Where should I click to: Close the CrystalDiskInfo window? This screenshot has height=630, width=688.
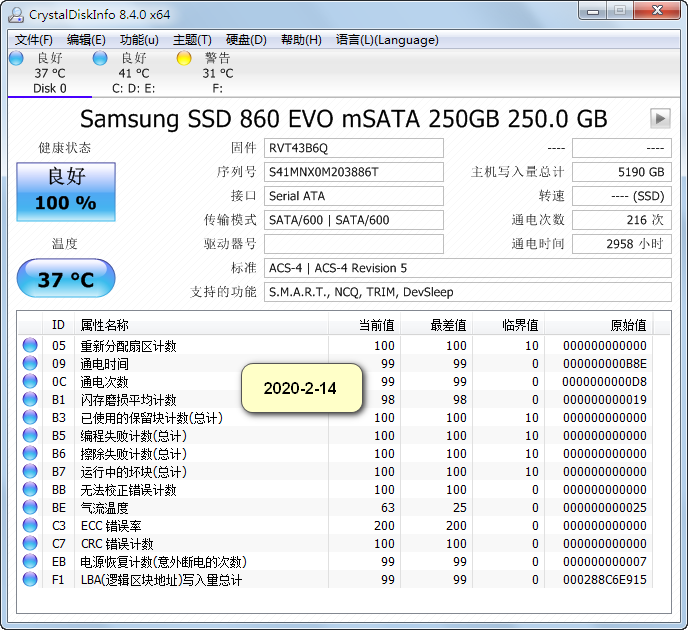[x=657, y=11]
